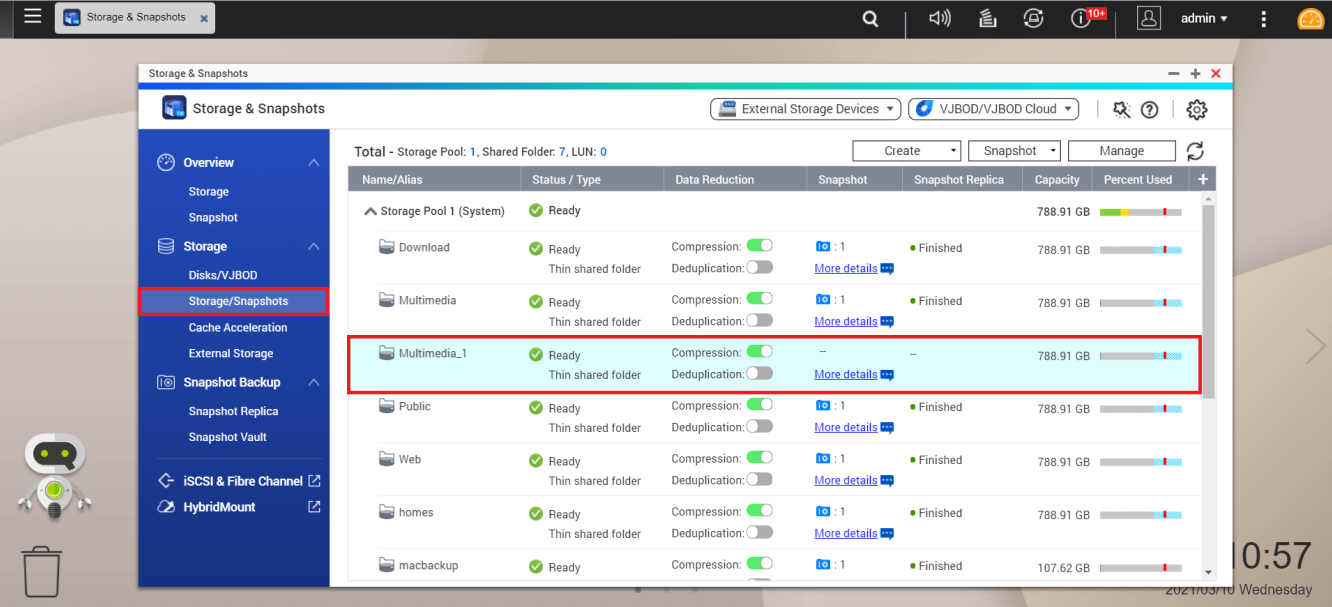1332x607 pixels.
Task: Open the Create dropdown
Action: point(906,151)
